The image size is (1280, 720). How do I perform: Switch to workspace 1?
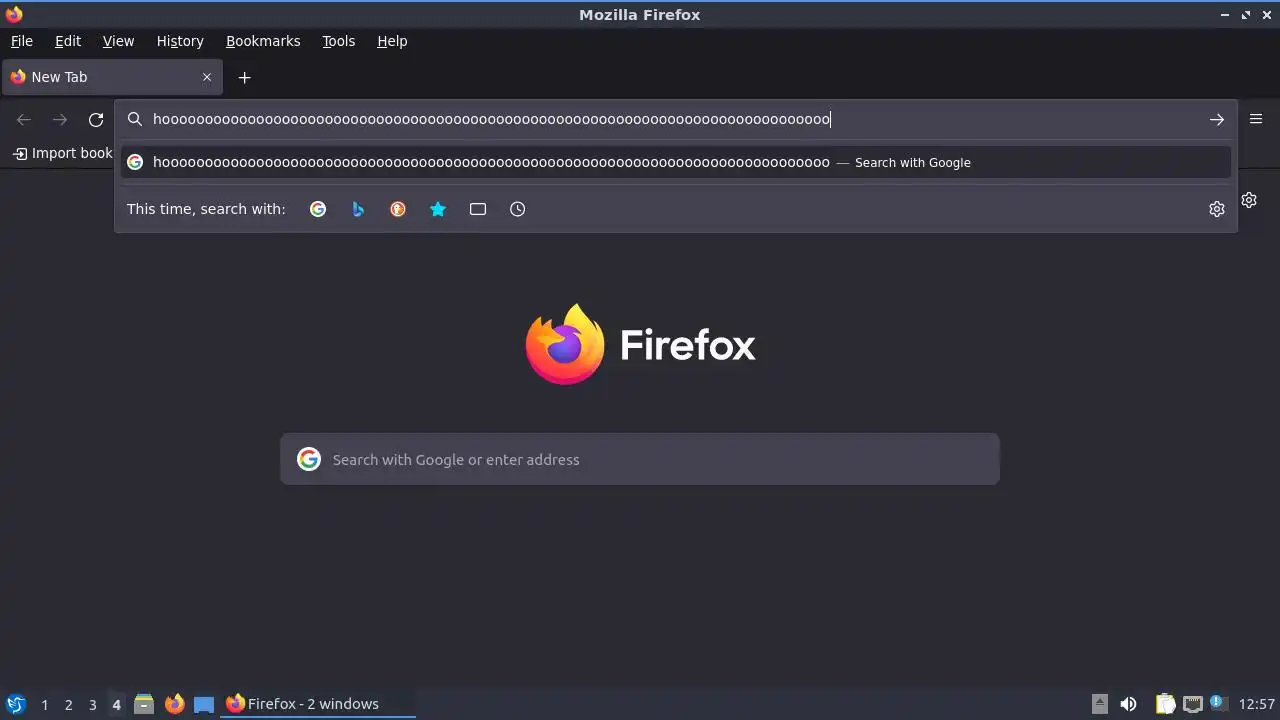44,705
